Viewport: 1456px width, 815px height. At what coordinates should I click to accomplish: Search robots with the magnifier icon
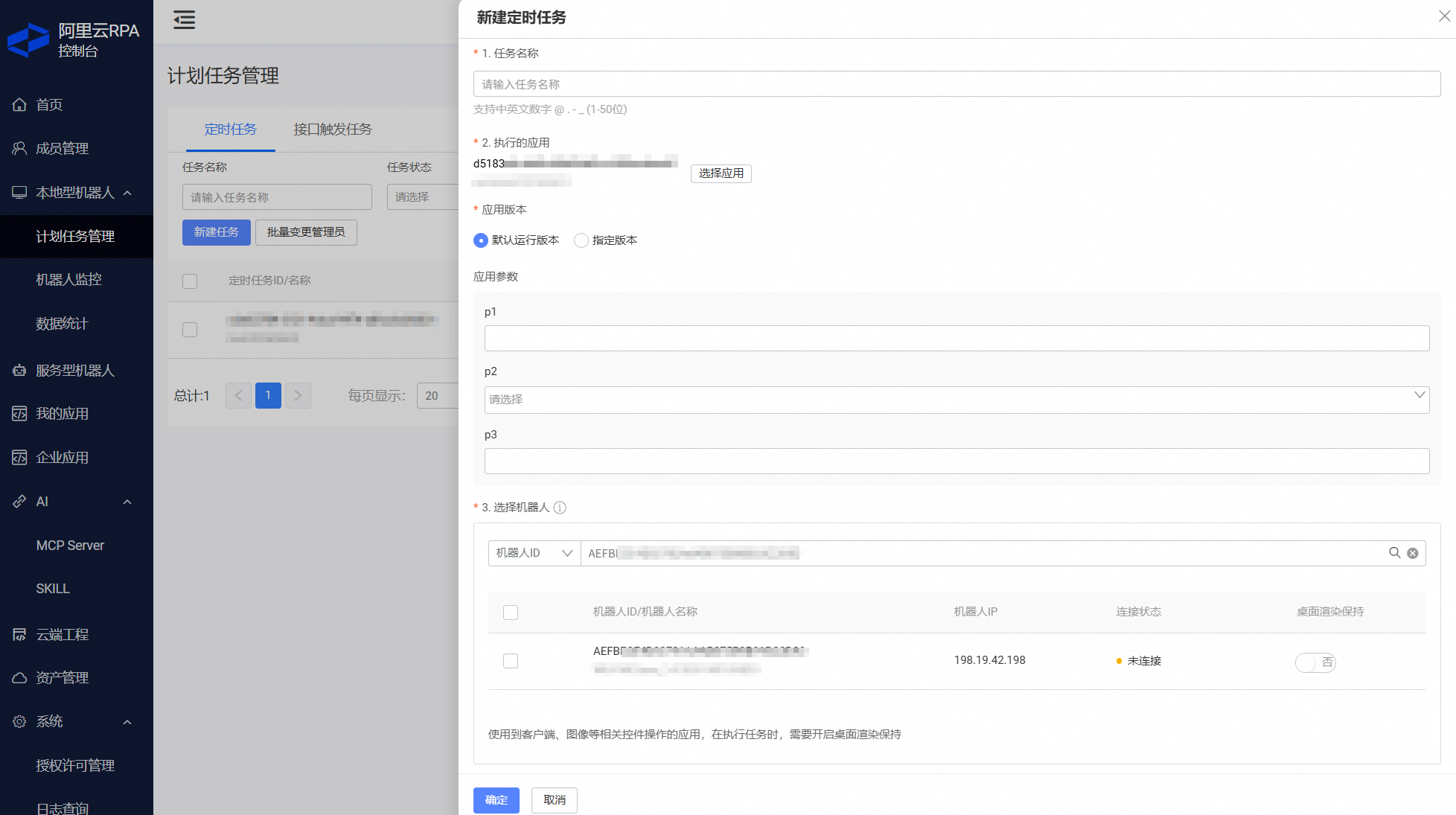[1394, 553]
